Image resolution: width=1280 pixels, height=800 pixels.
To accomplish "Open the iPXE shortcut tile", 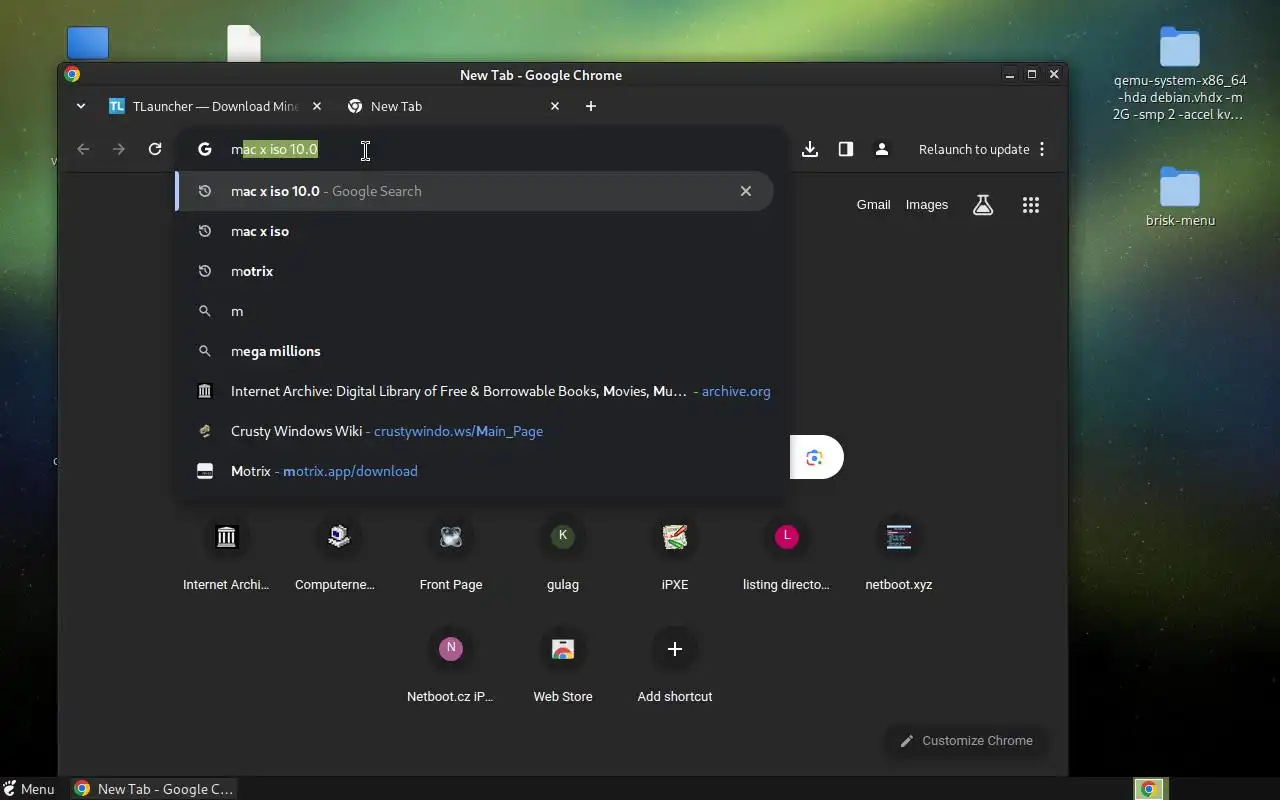I will point(675,554).
